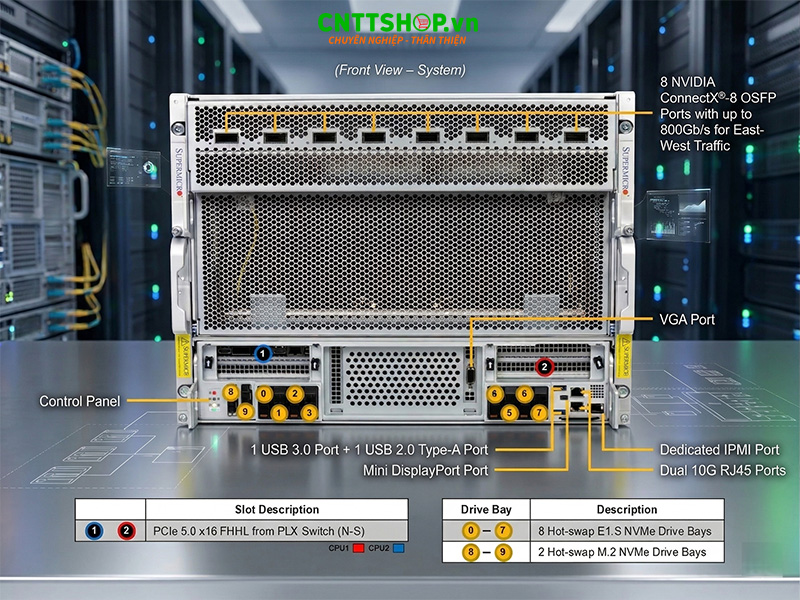
Task: Click the "Slot Description" table header
Action: [x=277, y=510]
